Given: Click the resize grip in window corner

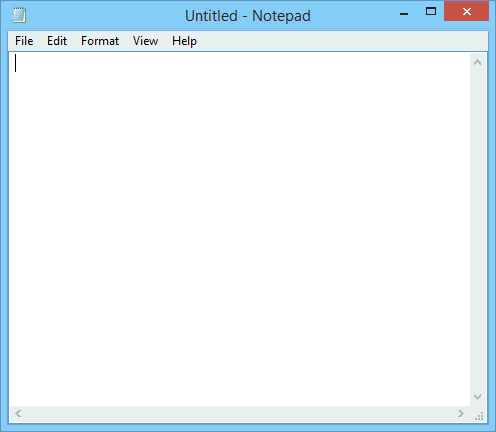Looking at the screenshot, I should [x=479, y=415].
